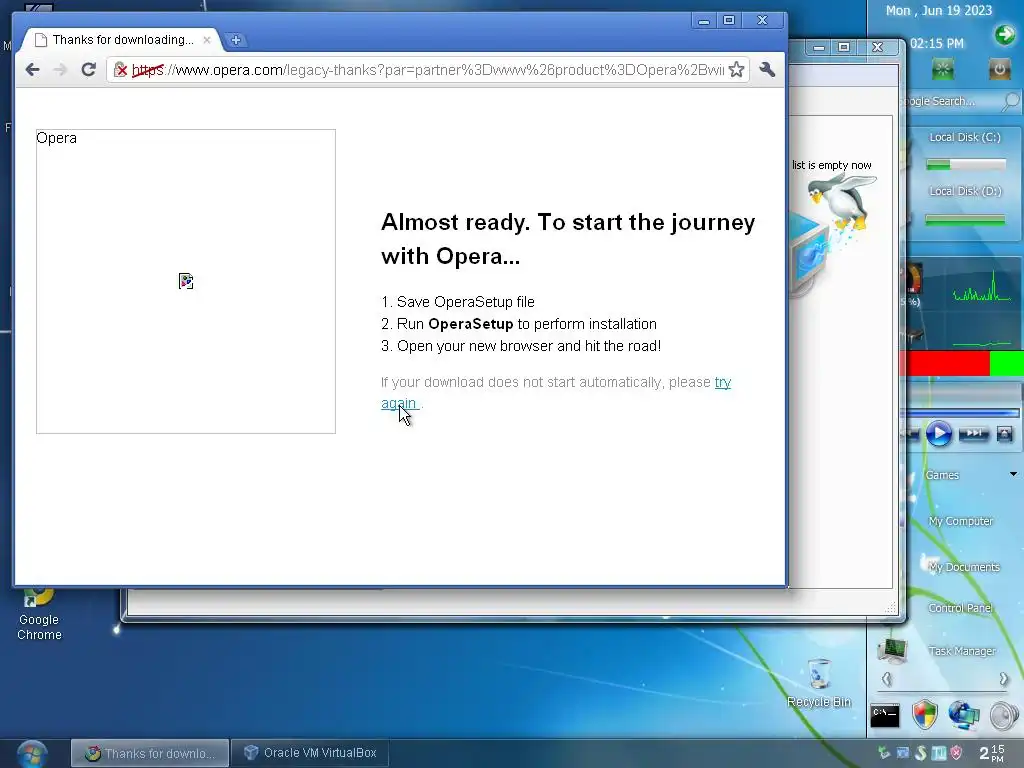View insecure HTTPS site information icon

(x=120, y=69)
